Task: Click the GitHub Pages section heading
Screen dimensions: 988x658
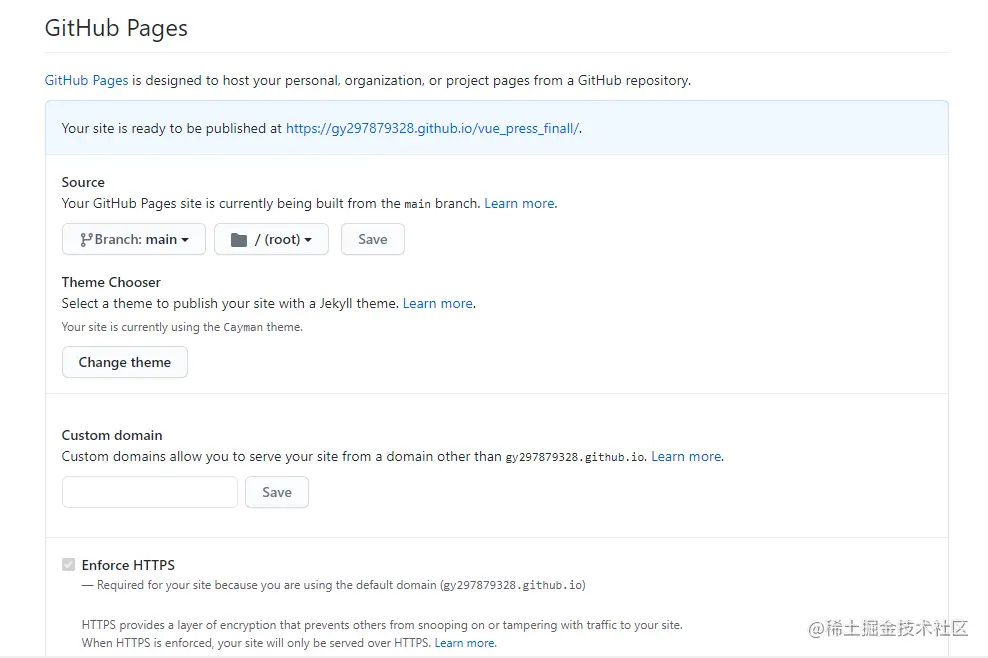Action: [x=116, y=28]
